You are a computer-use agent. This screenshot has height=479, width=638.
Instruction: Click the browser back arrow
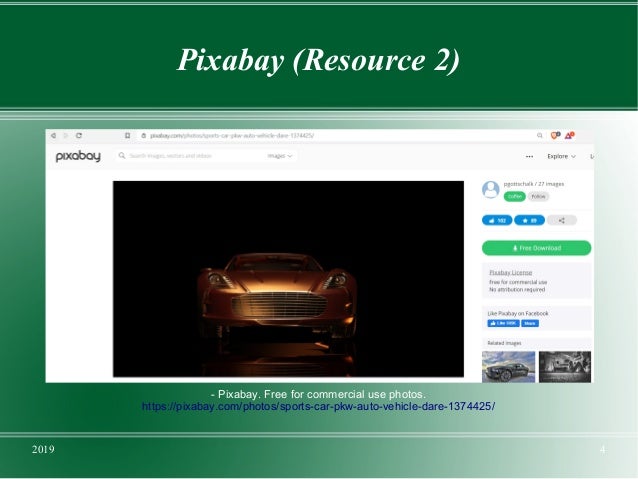click(53, 136)
